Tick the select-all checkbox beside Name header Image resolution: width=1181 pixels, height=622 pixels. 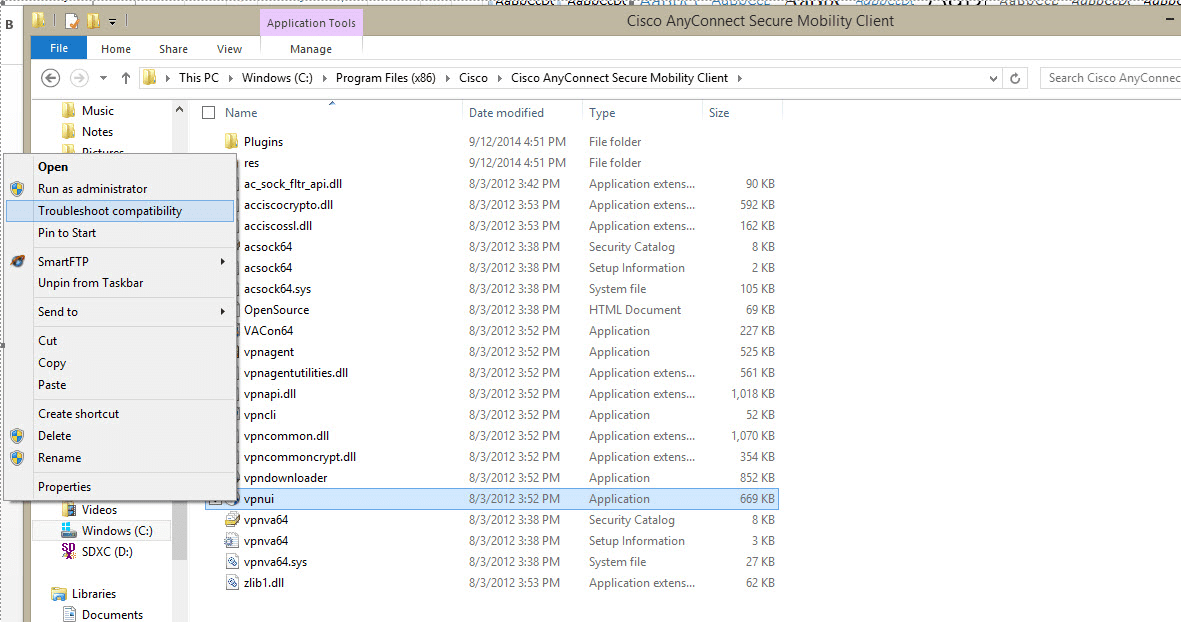tap(209, 113)
